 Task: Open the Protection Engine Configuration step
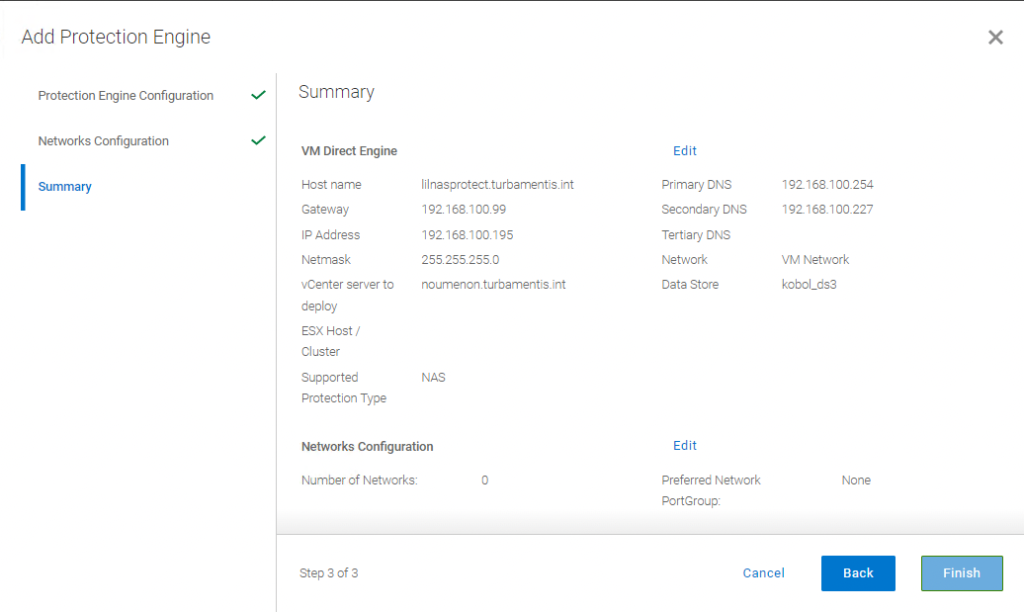coord(125,95)
